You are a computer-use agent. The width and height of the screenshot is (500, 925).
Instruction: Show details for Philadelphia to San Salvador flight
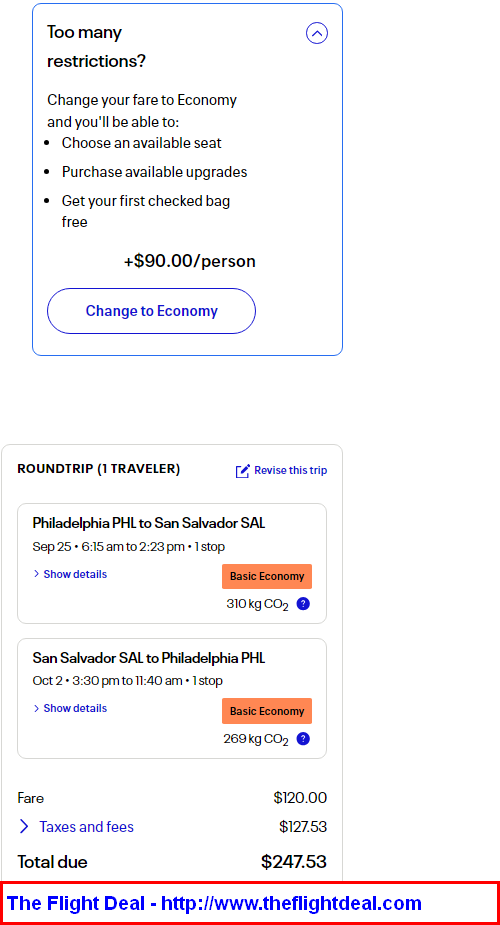pos(75,574)
